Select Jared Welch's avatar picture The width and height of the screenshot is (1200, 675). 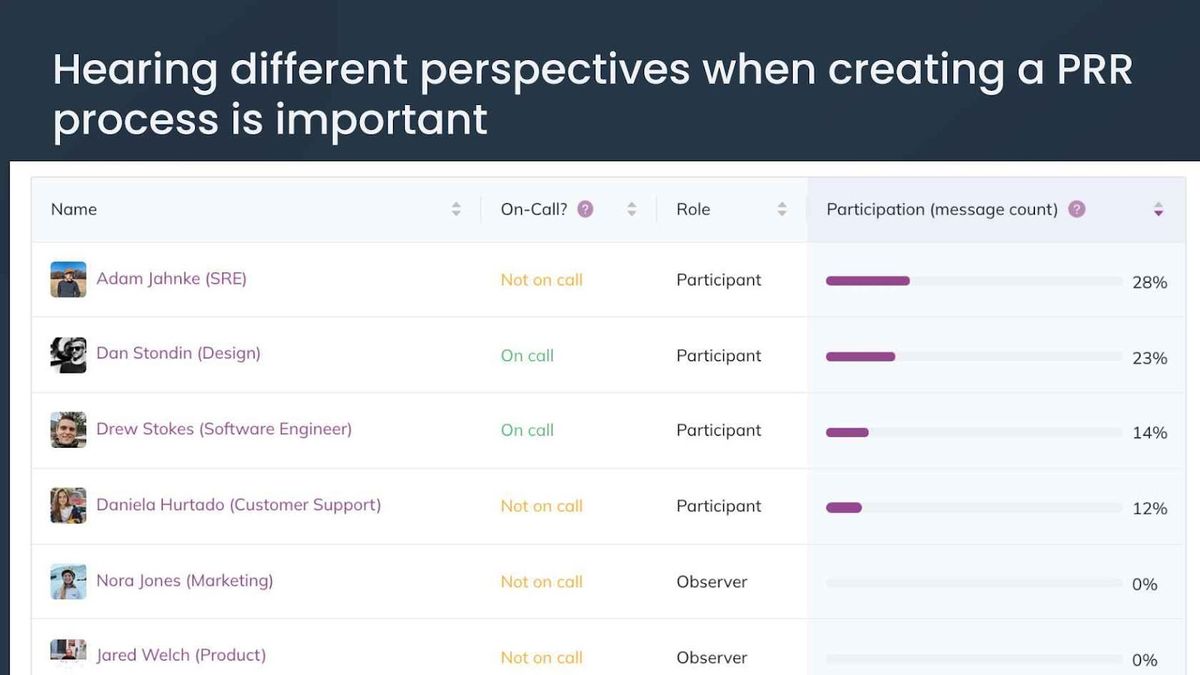click(x=68, y=652)
